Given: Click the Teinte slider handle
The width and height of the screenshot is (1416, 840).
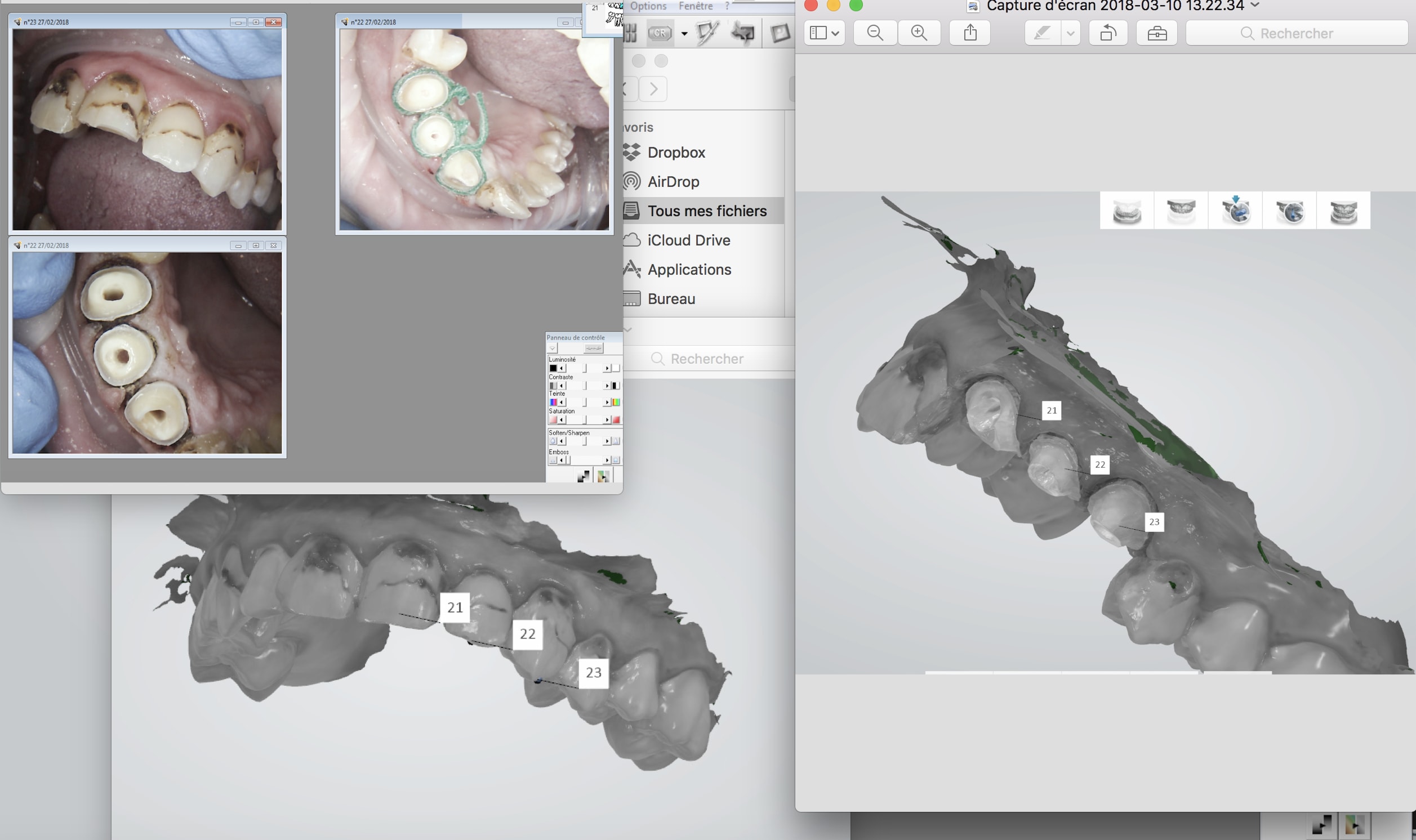Looking at the screenshot, I should [585, 403].
